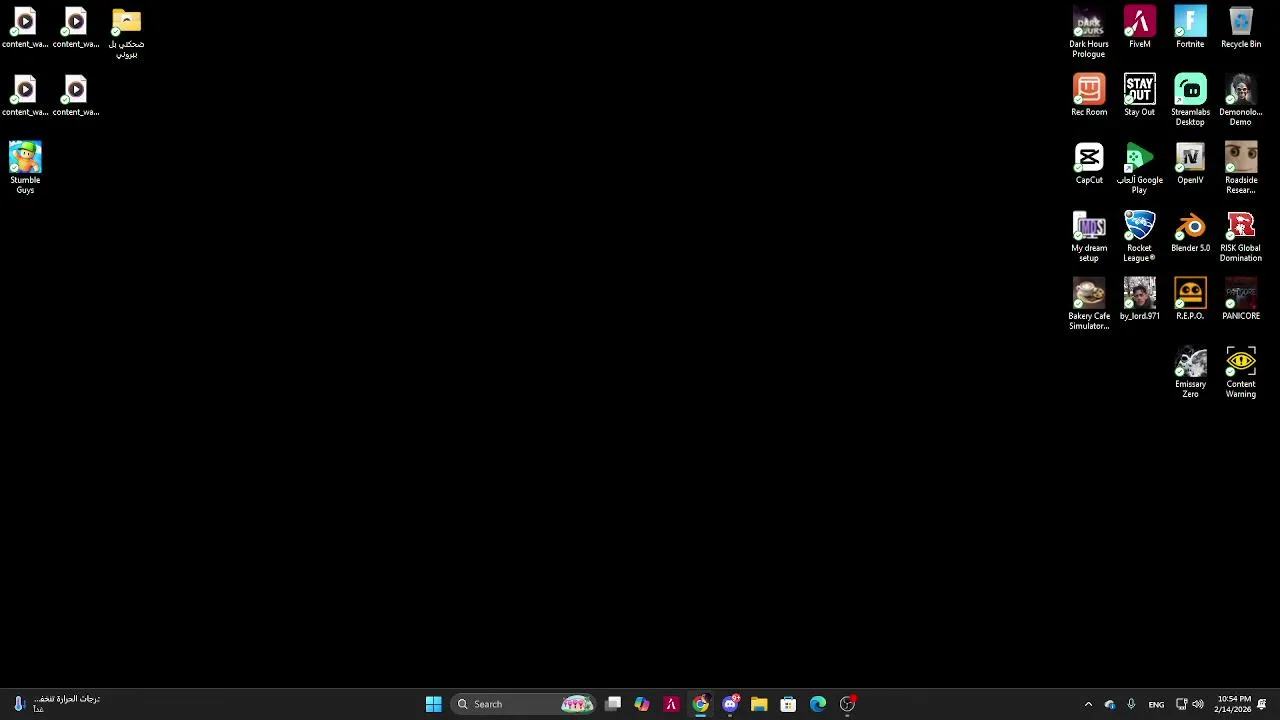This screenshot has height=720, width=1280.
Task: Open the notification bell icon
Action: pos(1262,704)
